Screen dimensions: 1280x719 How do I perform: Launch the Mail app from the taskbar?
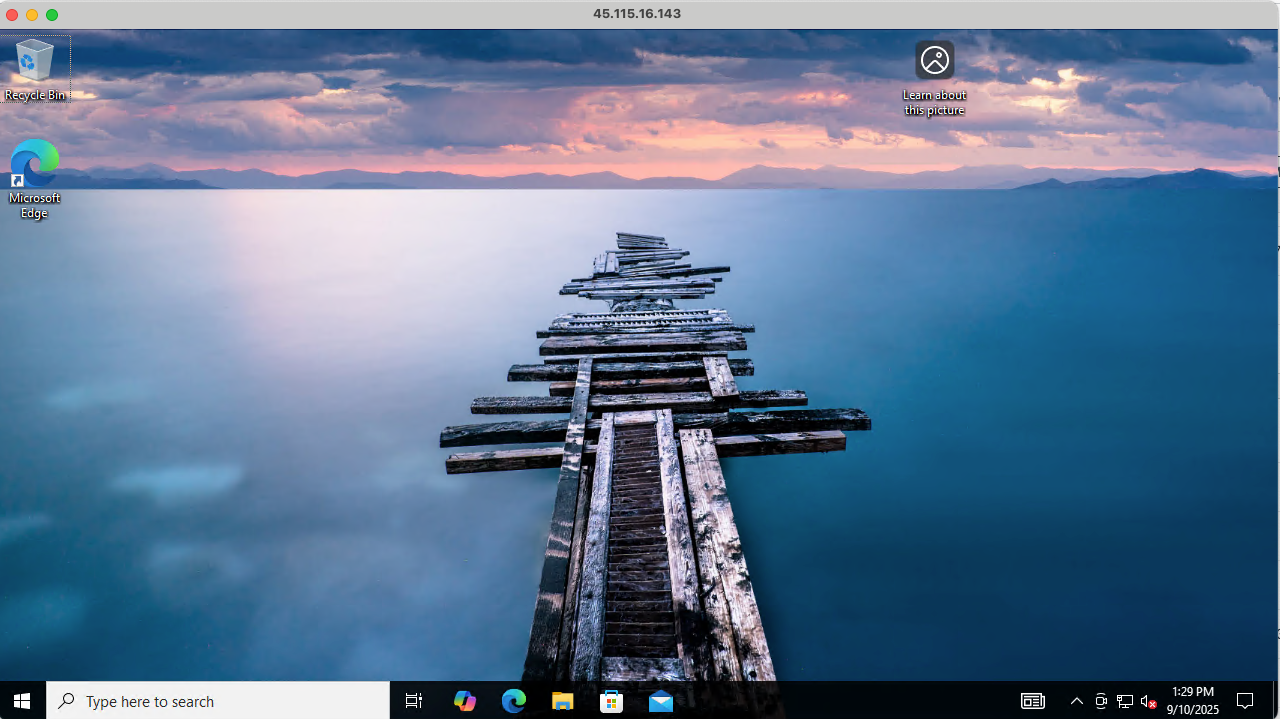point(660,701)
